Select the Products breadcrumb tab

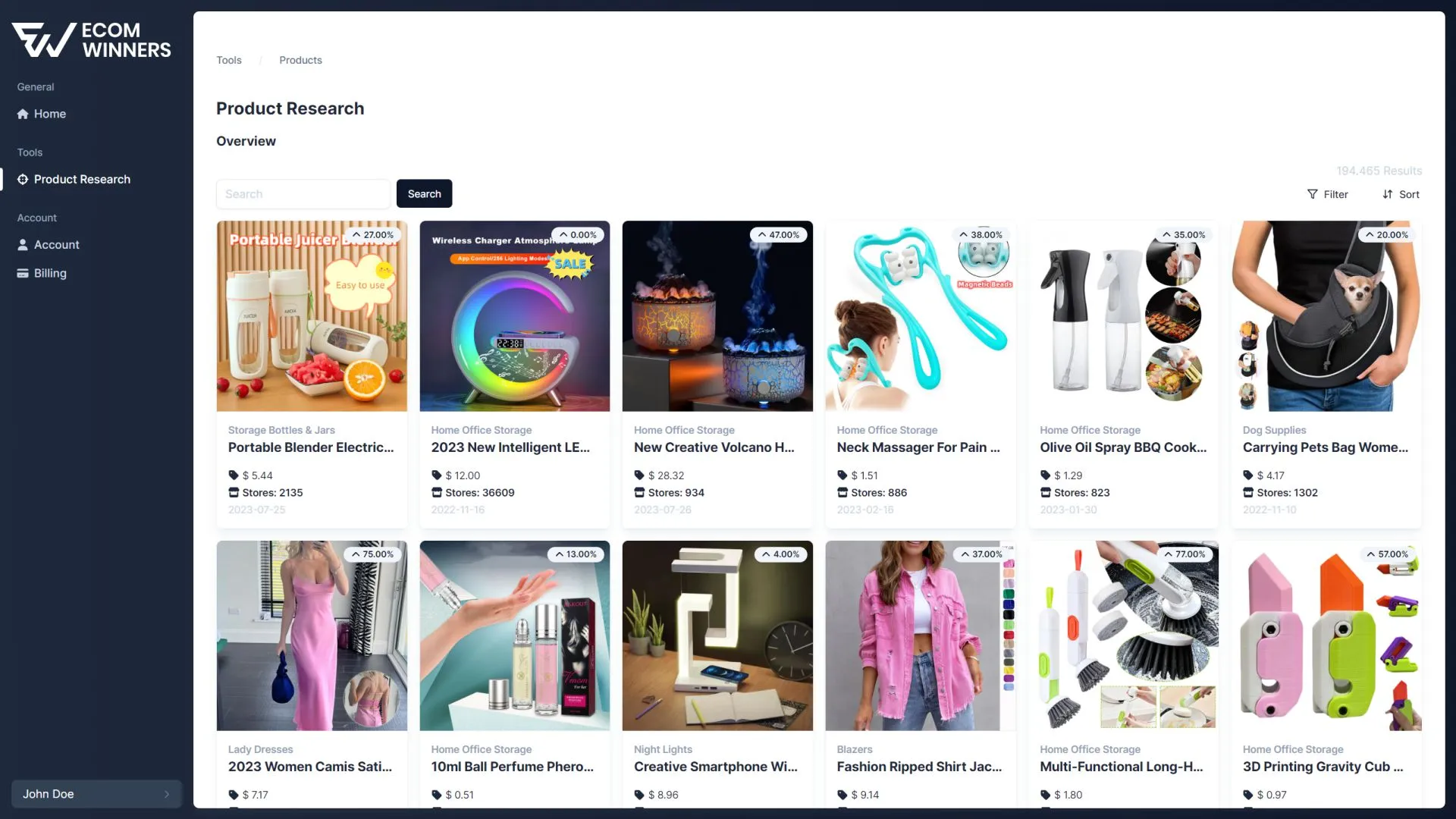click(x=300, y=60)
